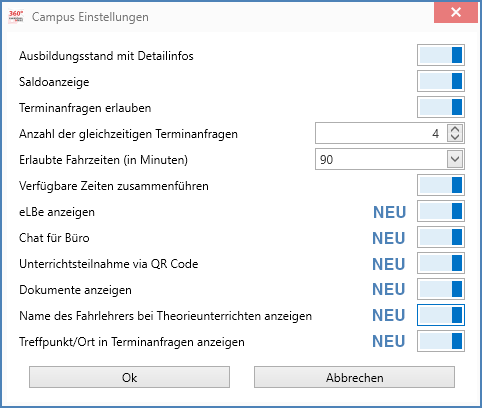Switch off eLBe anzeigen
The image size is (482, 408).
tap(441, 211)
